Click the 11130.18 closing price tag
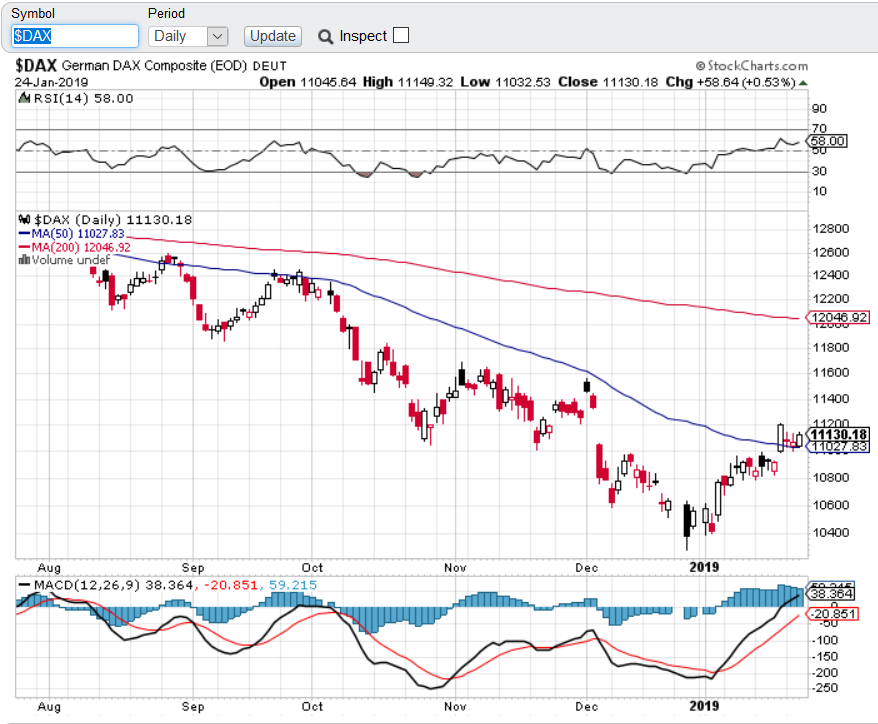The width and height of the screenshot is (878, 724). click(838, 434)
